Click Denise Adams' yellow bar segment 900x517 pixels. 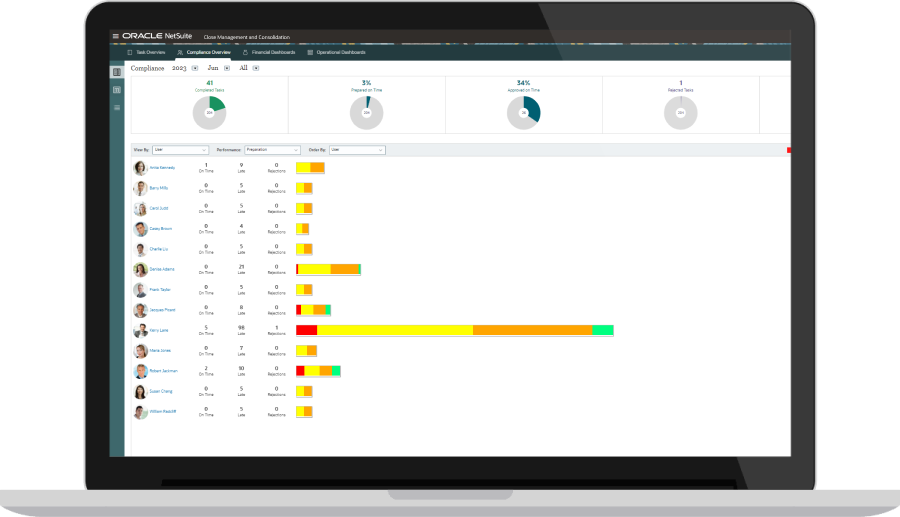click(x=315, y=269)
